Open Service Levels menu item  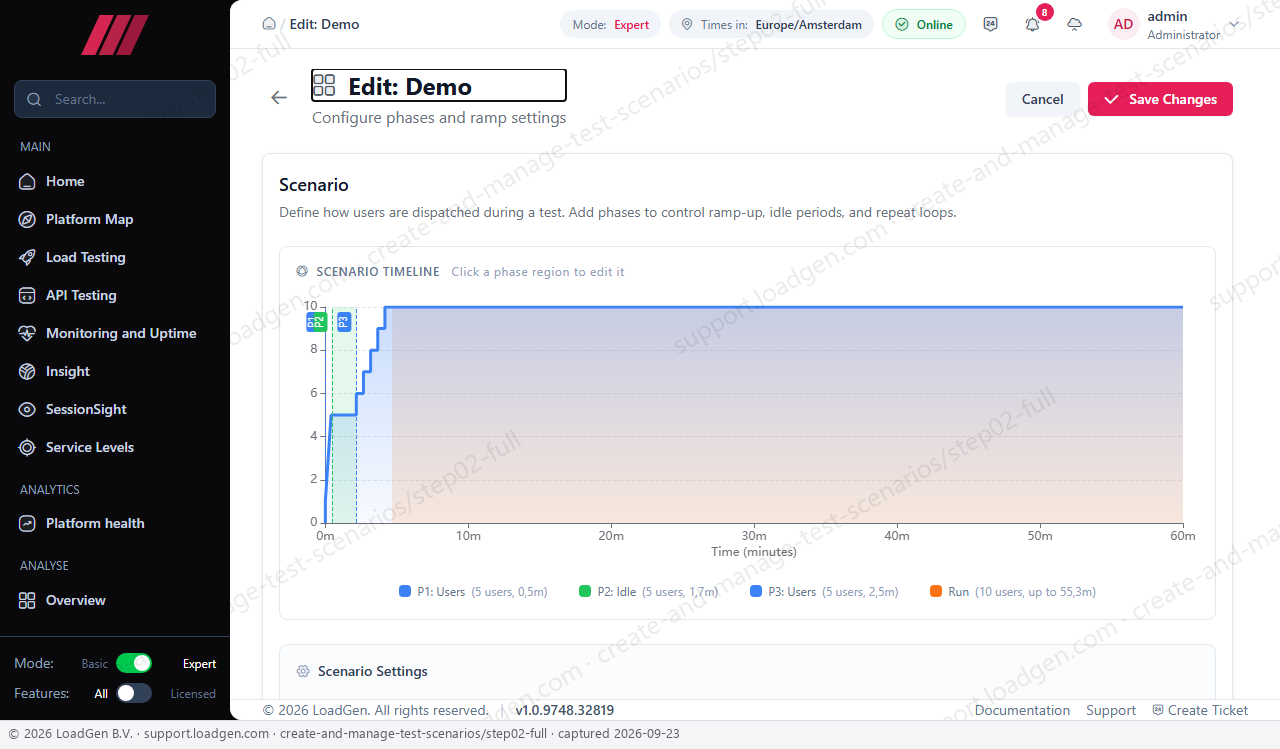pyautogui.click(x=115, y=447)
